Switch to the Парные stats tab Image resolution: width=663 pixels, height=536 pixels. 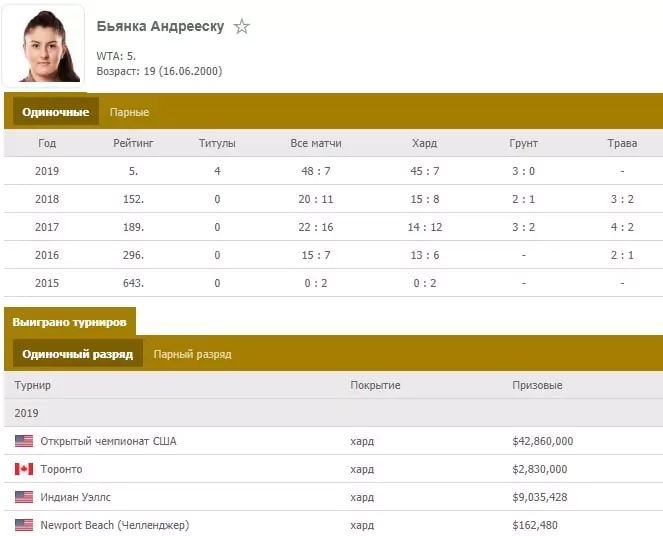pos(129,112)
